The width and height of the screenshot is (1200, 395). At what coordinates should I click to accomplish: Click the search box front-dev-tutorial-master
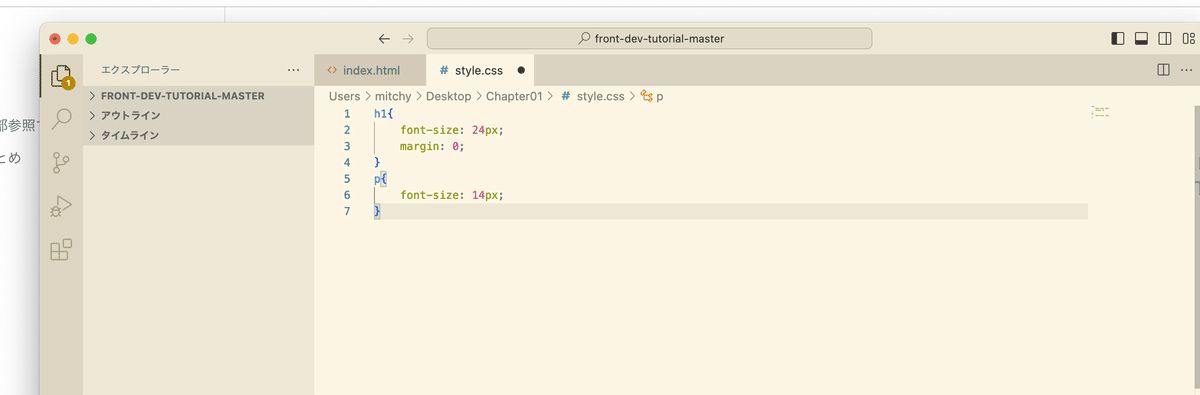650,38
